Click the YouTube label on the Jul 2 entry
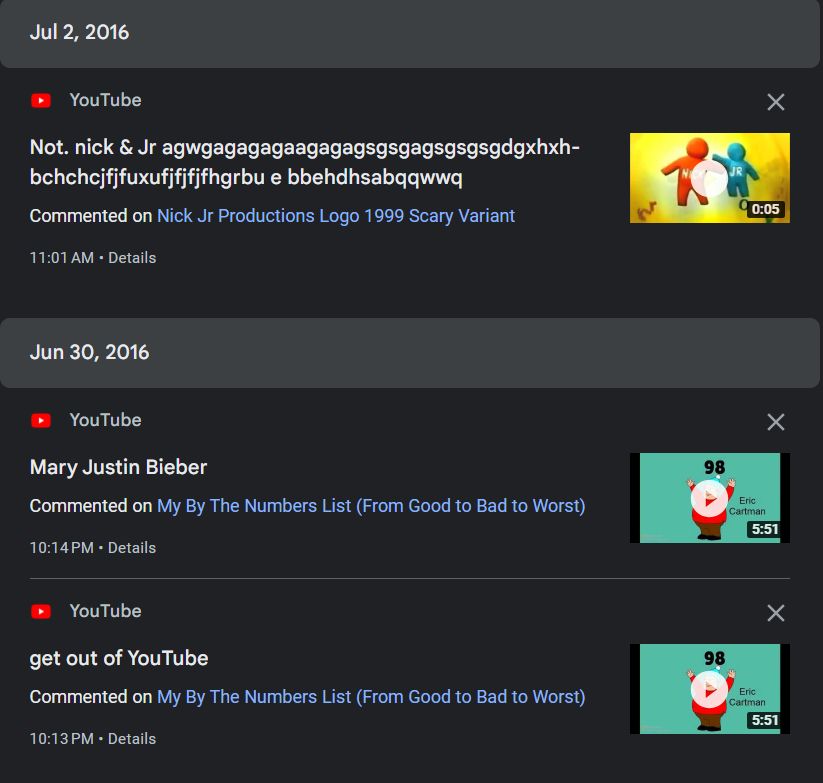Viewport: 823px width, 783px height. [105, 100]
